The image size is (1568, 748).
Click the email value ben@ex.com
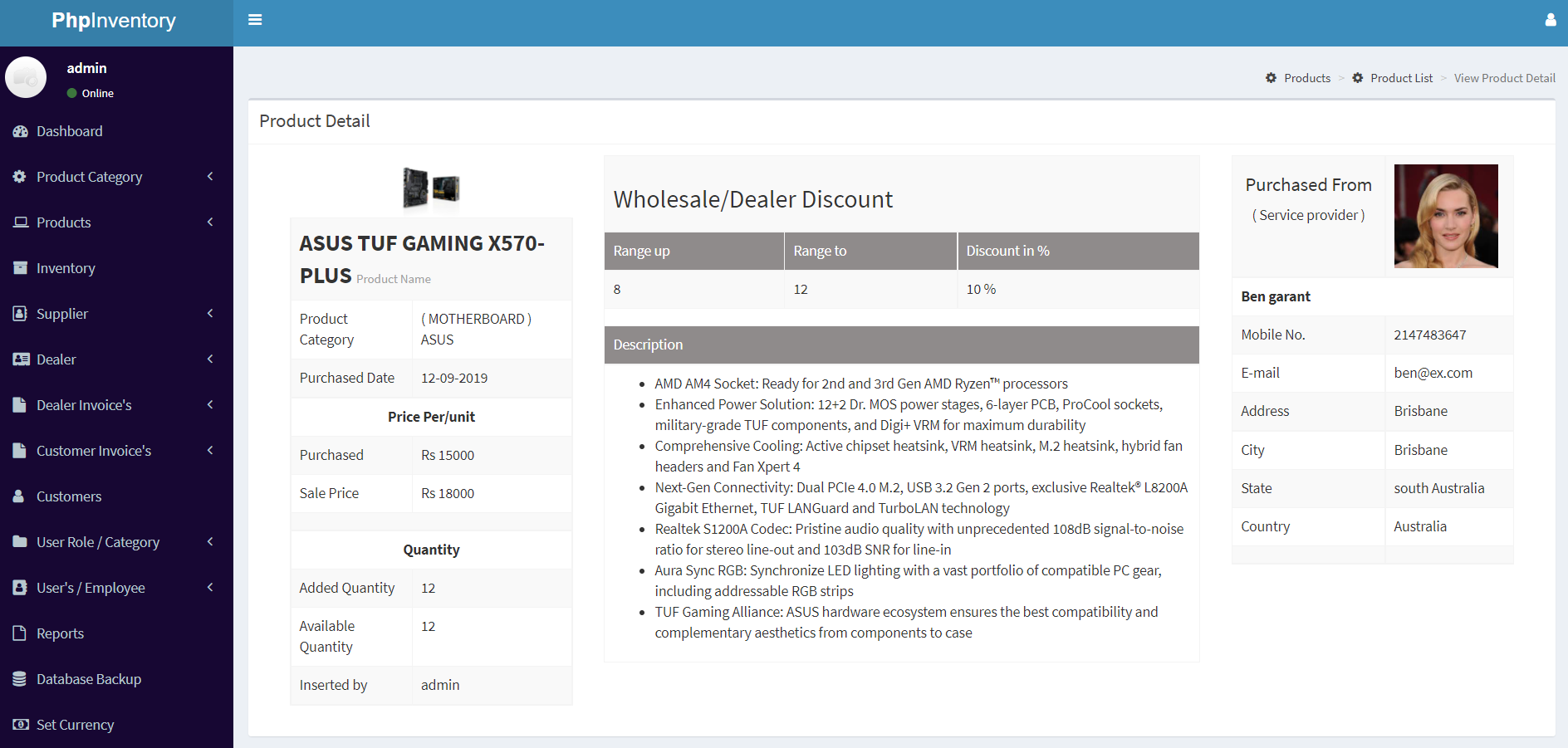tap(1433, 373)
